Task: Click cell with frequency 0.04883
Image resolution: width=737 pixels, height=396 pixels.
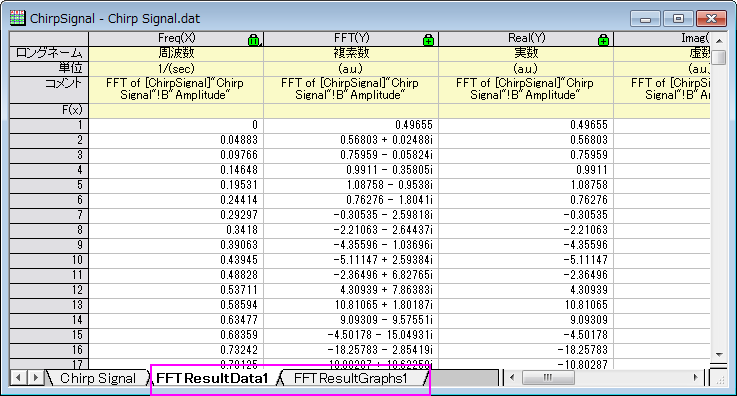Action: click(176, 140)
